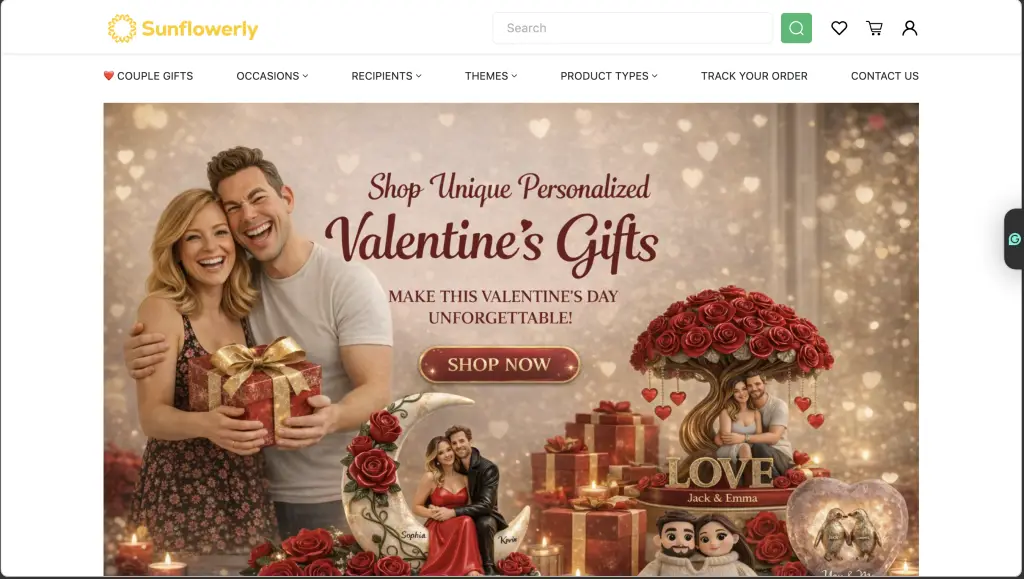
Task: Expand the Recipients dropdown menu
Action: tap(387, 76)
